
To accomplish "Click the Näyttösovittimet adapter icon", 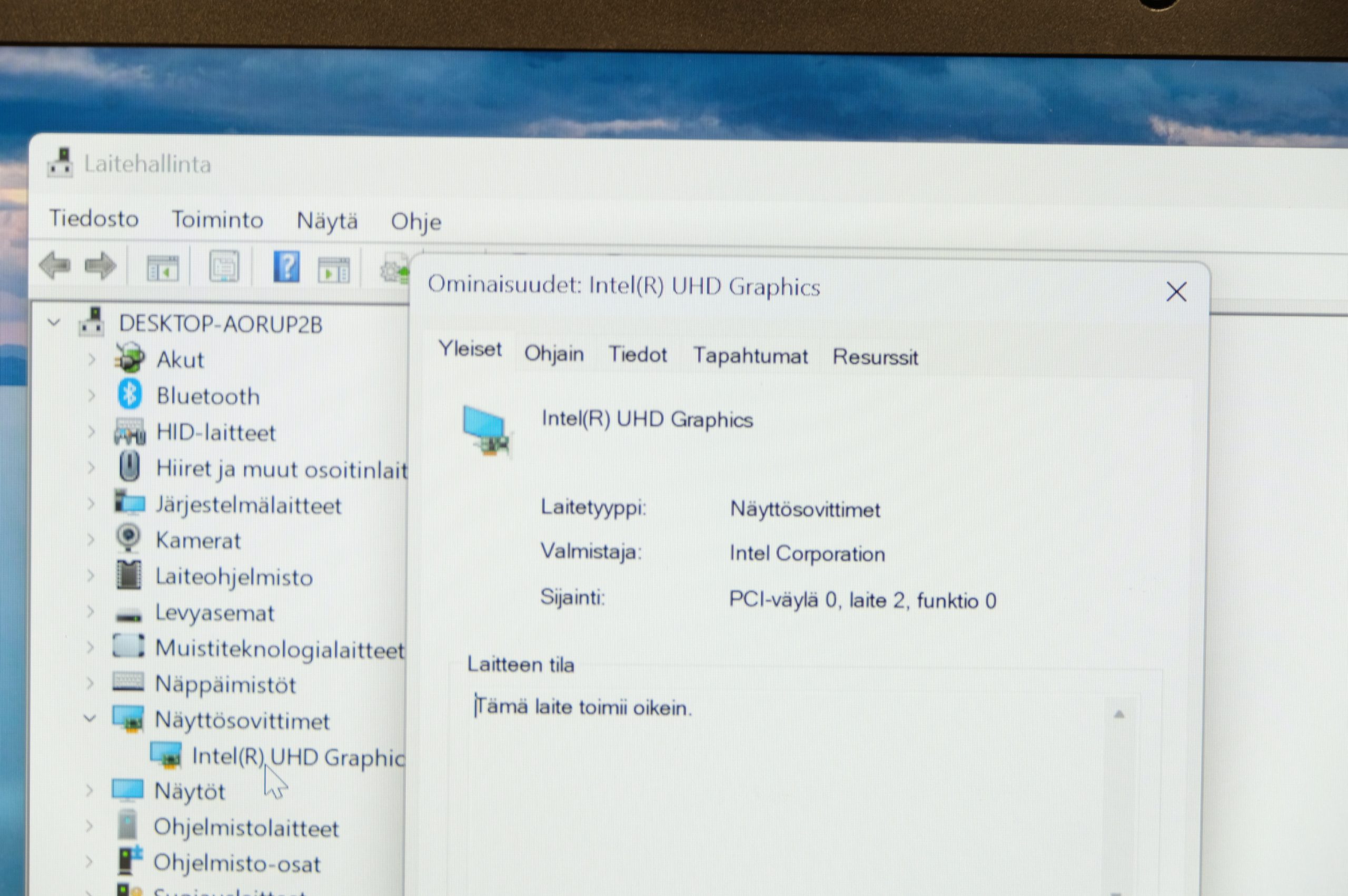I will click(x=128, y=718).
